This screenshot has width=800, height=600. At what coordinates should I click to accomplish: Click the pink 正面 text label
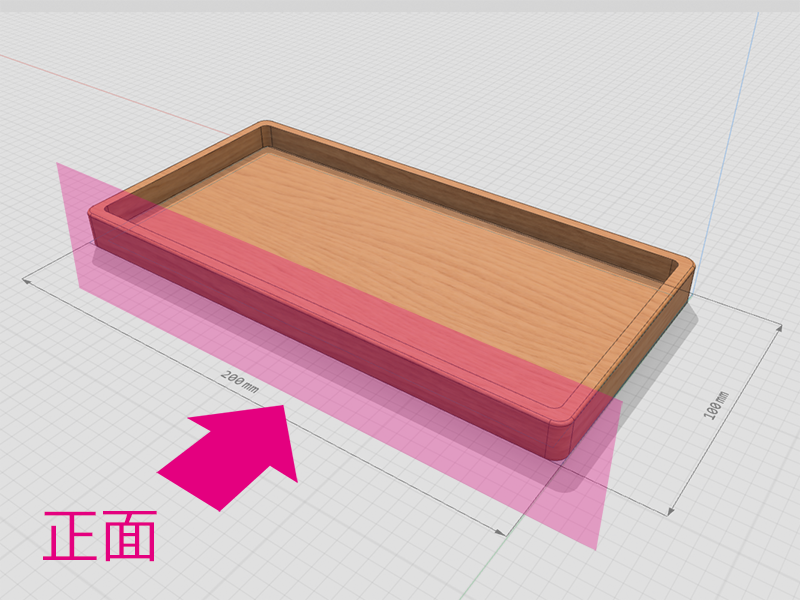click(x=99, y=537)
